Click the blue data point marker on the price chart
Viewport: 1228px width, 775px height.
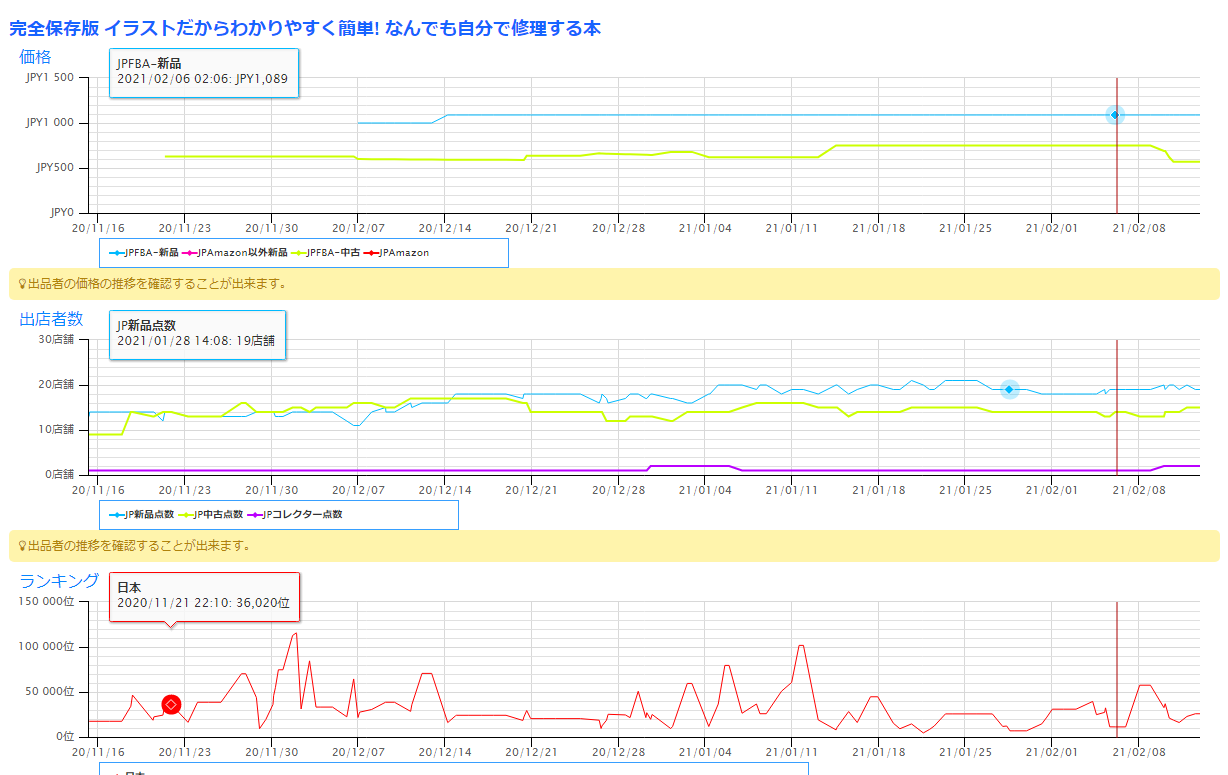click(x=1114, y=115)
